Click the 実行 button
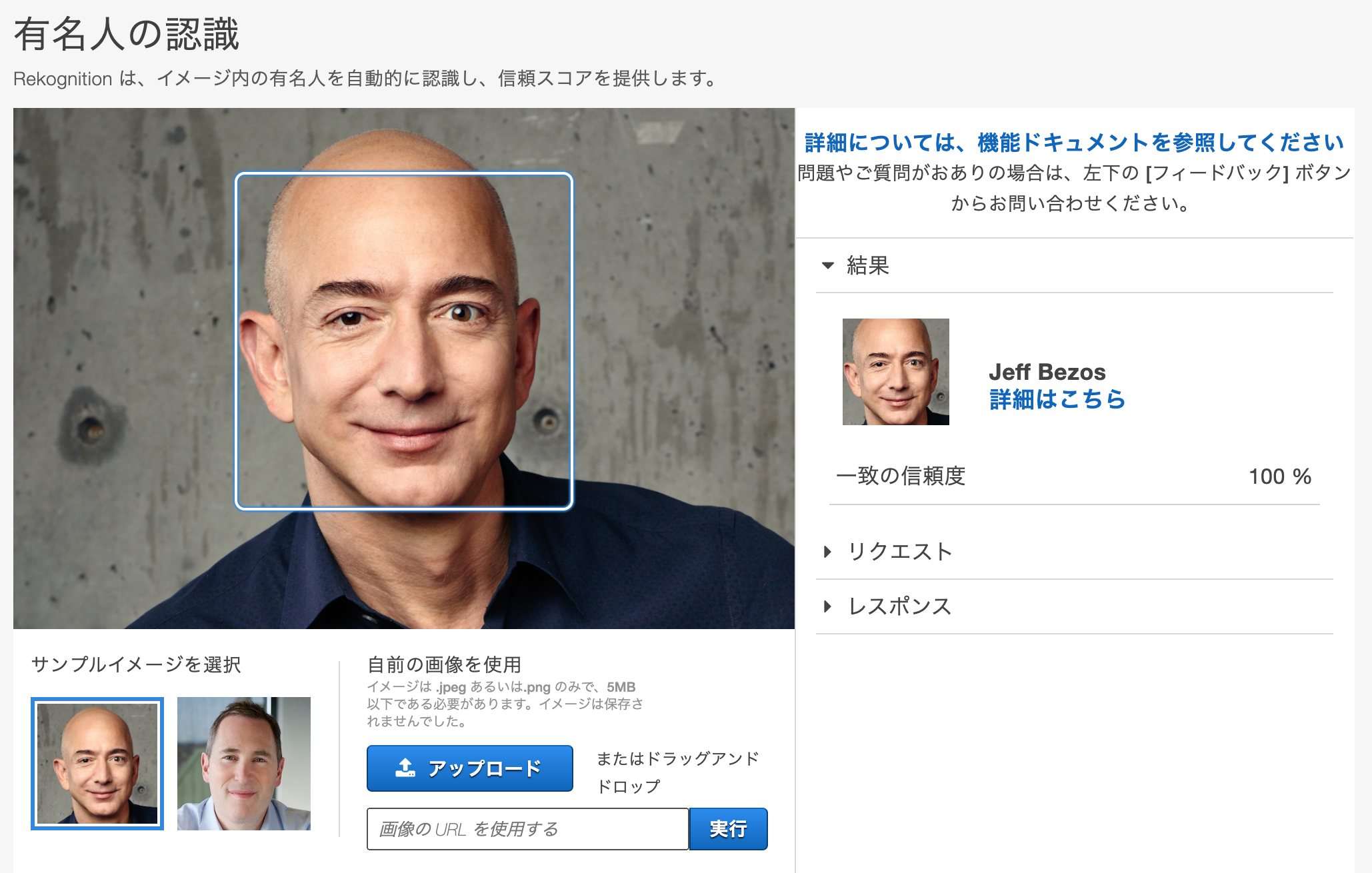Viewport: 1372px width, 873px height. click(728, 828)
